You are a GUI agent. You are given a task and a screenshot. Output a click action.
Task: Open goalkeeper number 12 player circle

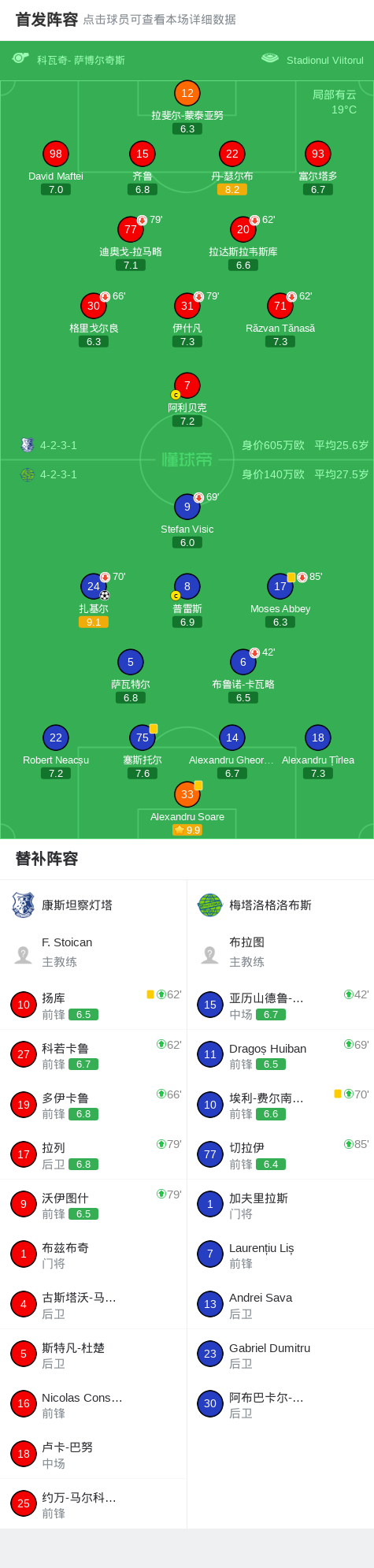tap(187, 93)
